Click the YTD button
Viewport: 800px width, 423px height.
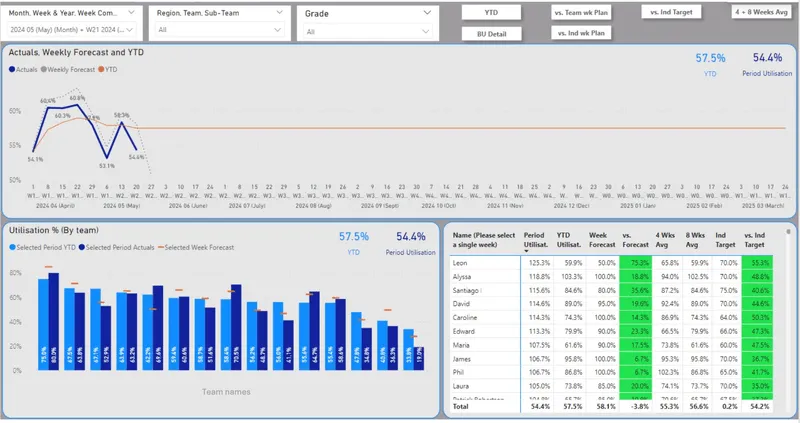point(491,12)
